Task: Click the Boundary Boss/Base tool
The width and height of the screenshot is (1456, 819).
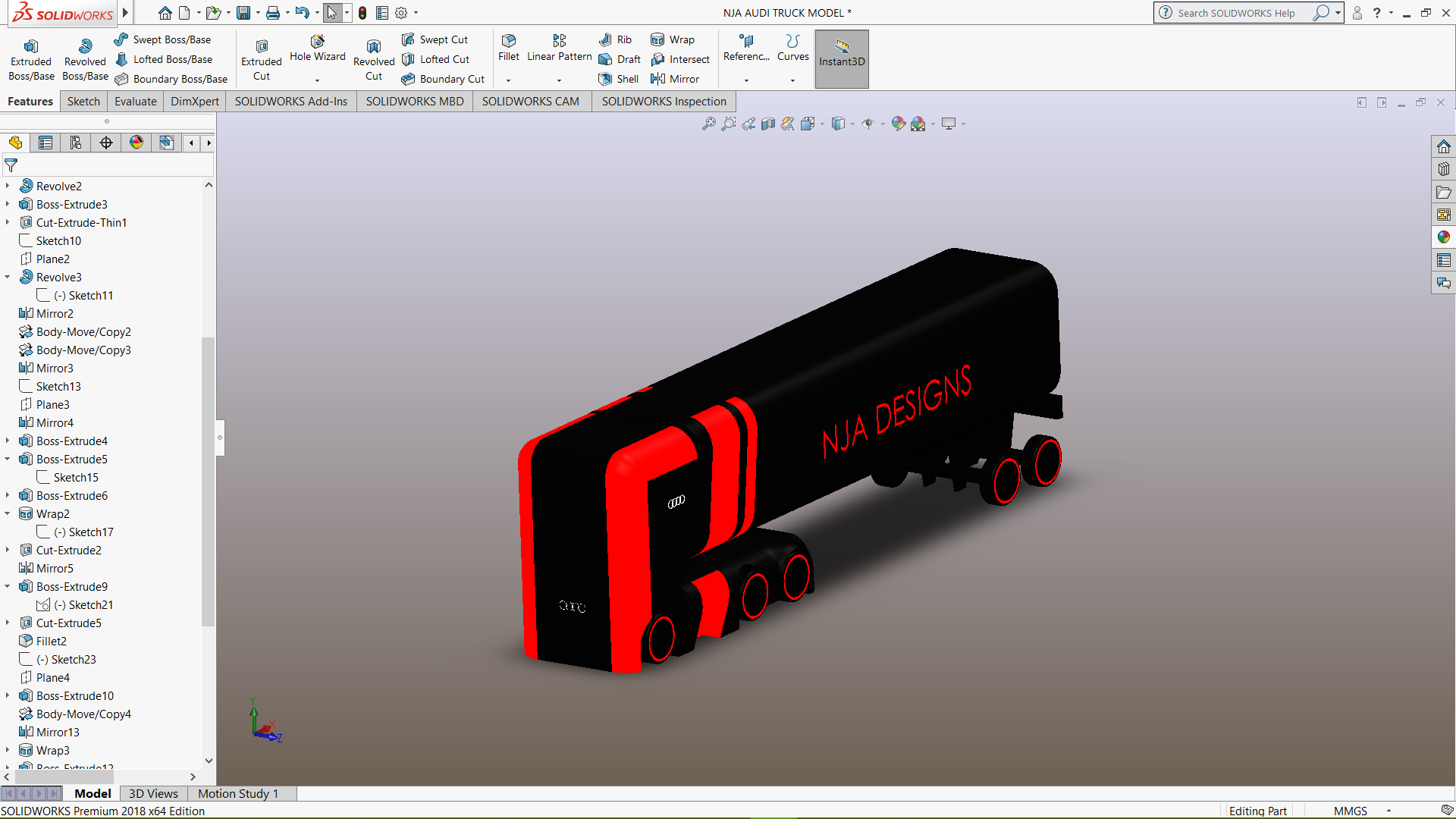Action: pos(171,79)
